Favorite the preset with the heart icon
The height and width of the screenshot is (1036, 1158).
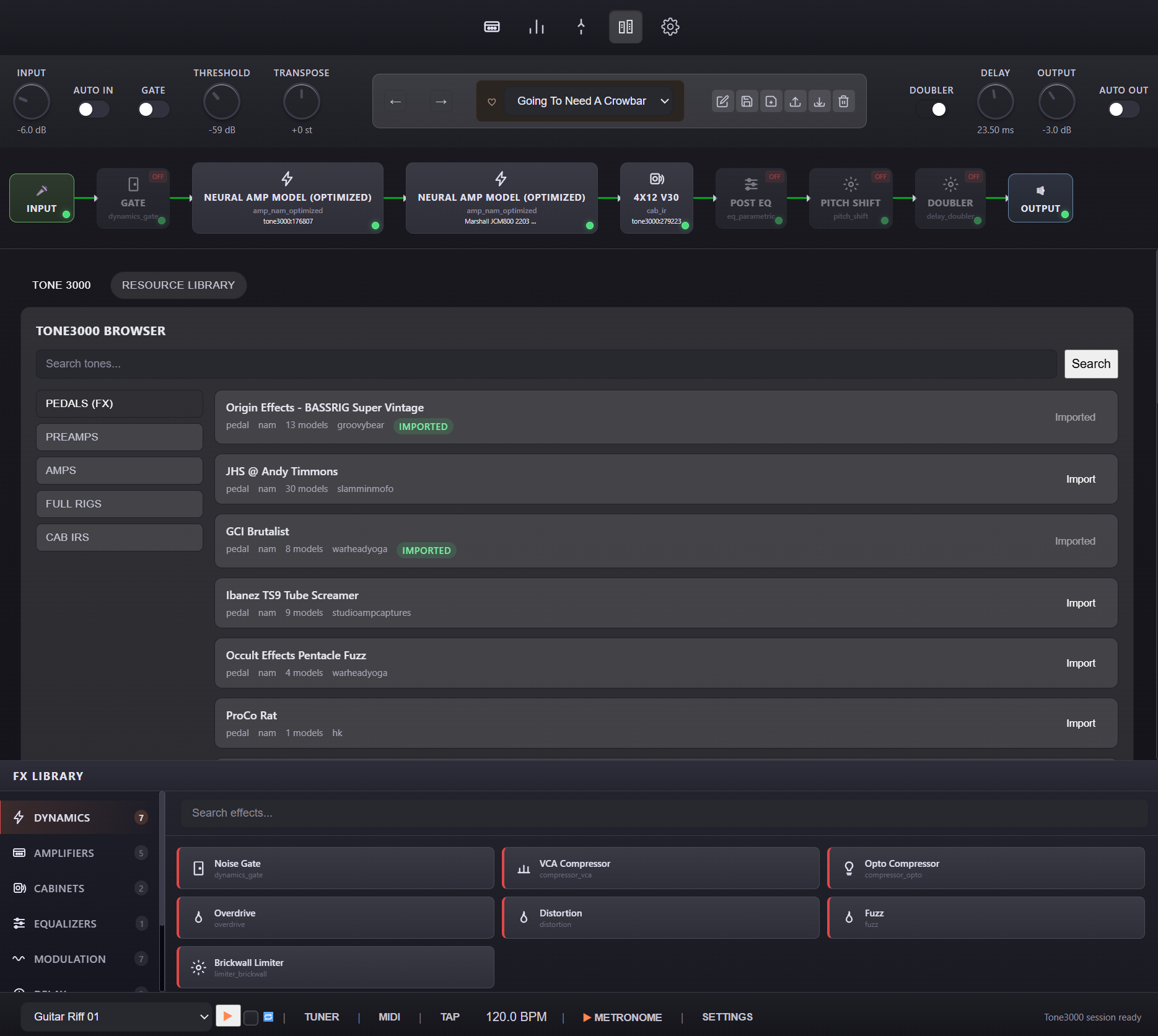pos(491,101)
